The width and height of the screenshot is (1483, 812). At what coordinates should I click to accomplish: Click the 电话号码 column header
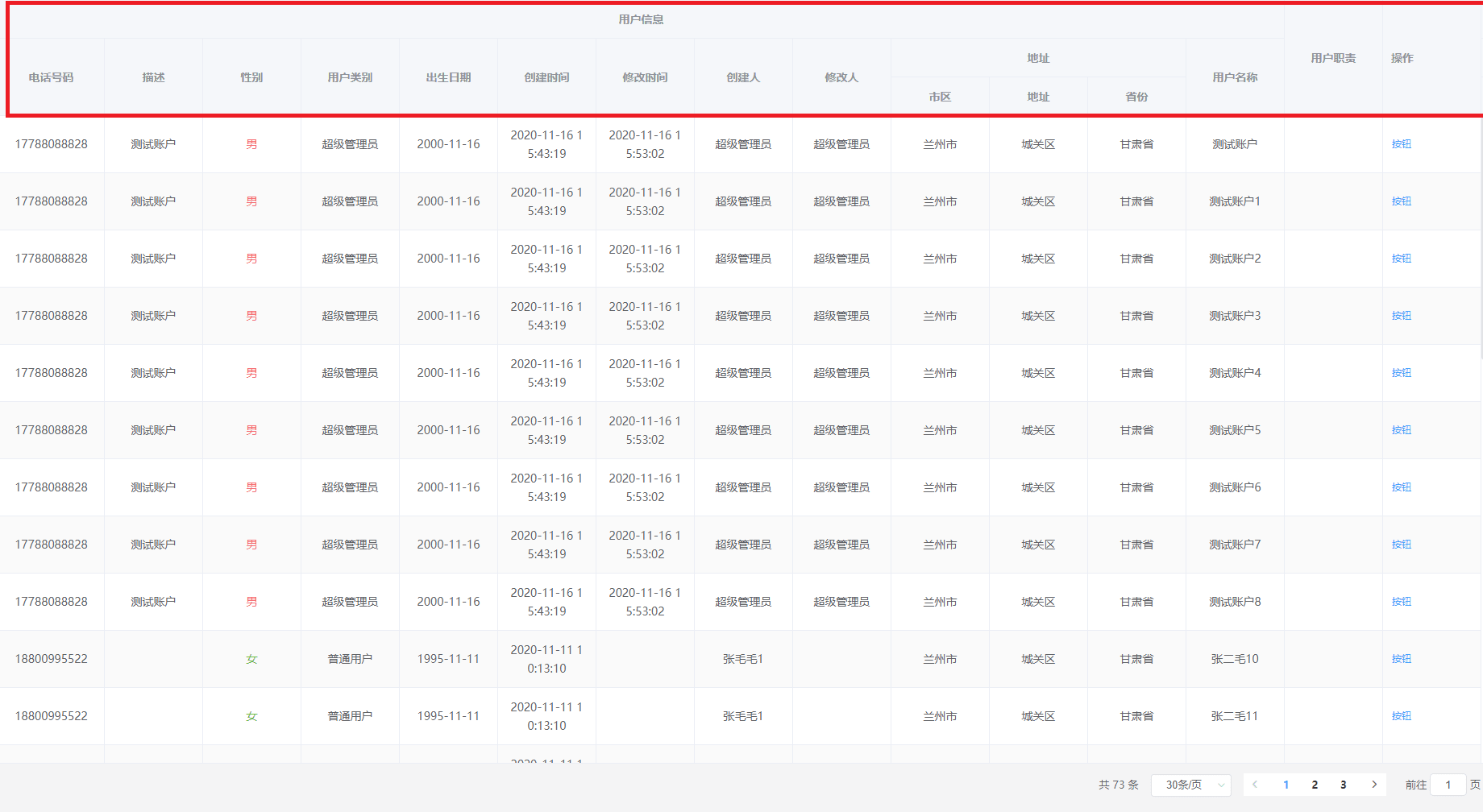click(x=52, y=77)
